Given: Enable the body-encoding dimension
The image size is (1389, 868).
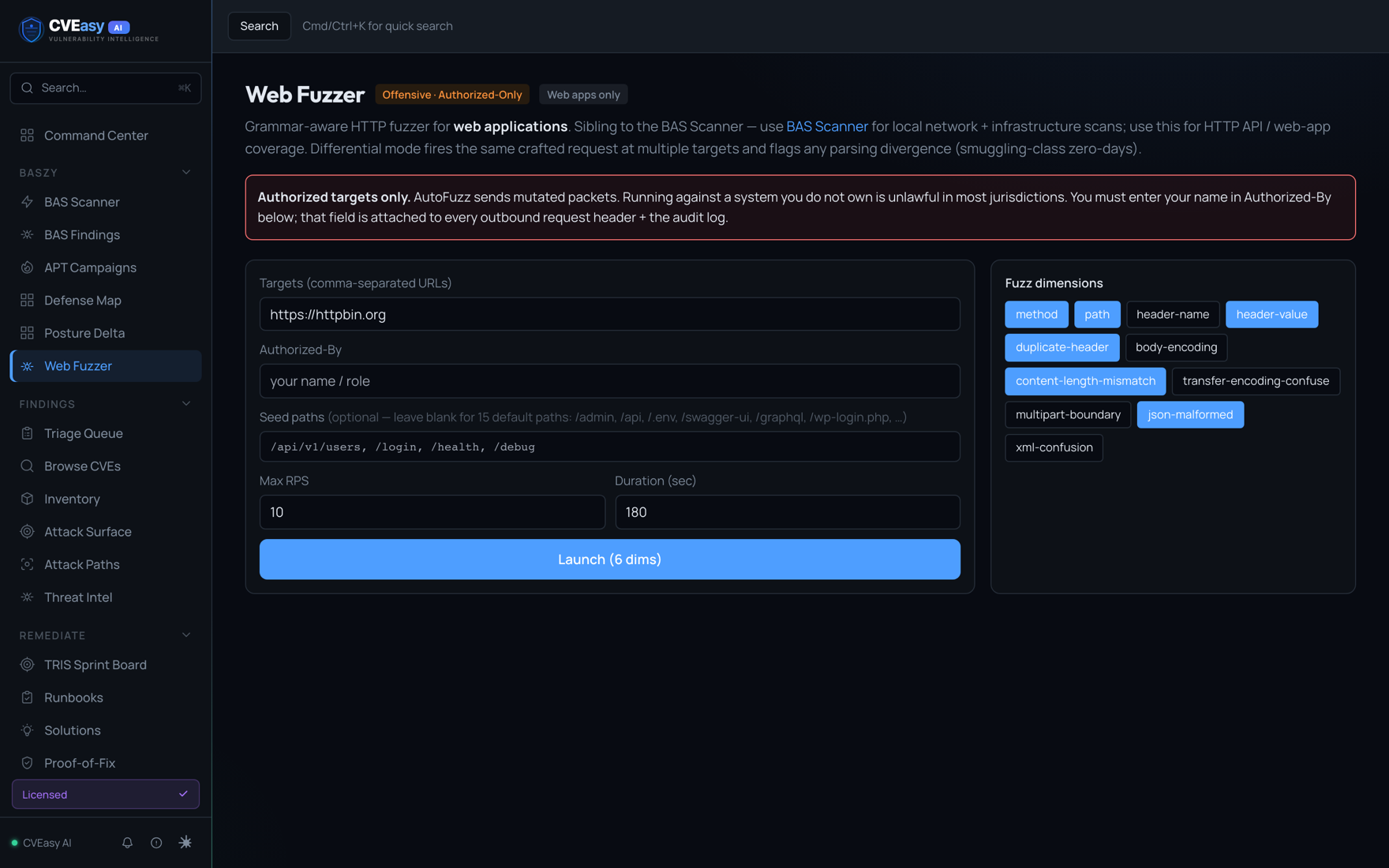Looking at the screenshot, I should pyautogui.click(x=1176, y=347).
